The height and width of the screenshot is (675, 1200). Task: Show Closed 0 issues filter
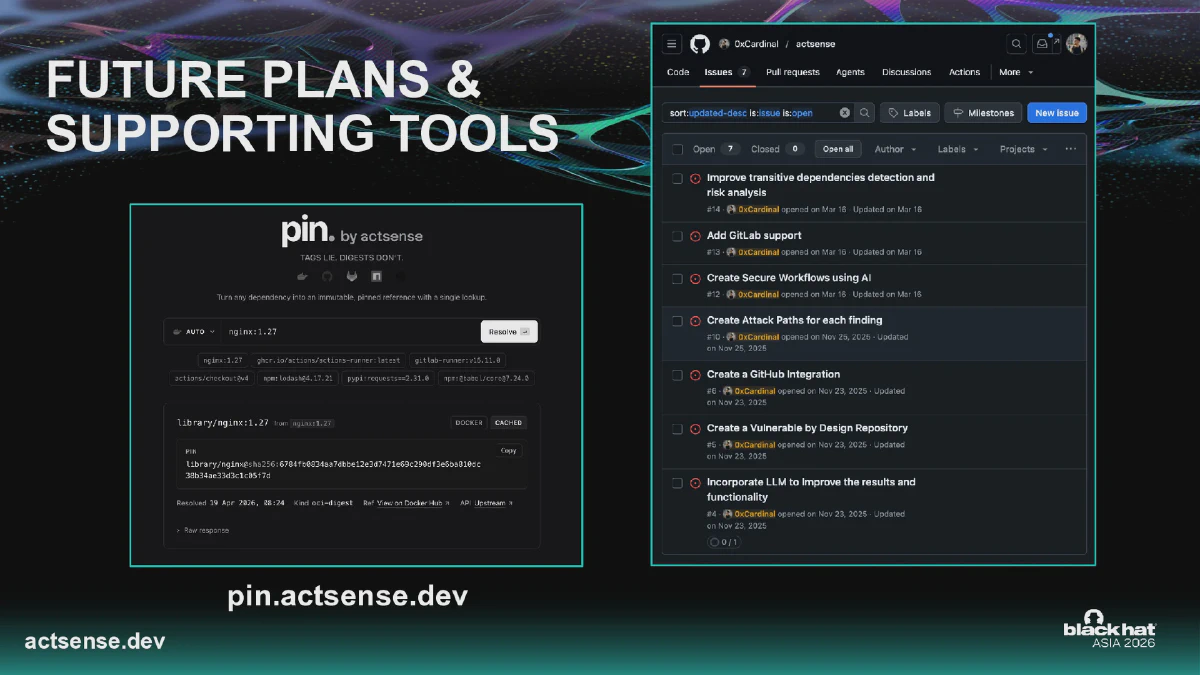click(x=777, y=149)
